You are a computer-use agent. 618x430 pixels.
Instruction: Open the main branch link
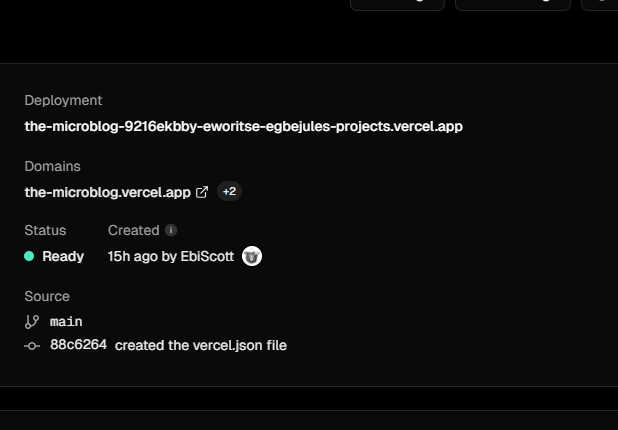click(x=66, y=322)
